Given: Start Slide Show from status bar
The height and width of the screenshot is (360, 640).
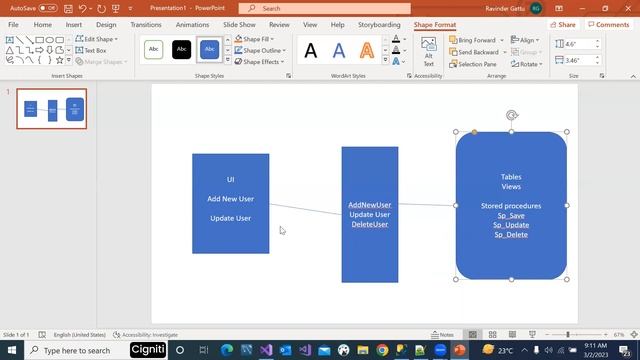Looking at the screenshot, I should 532,335.
